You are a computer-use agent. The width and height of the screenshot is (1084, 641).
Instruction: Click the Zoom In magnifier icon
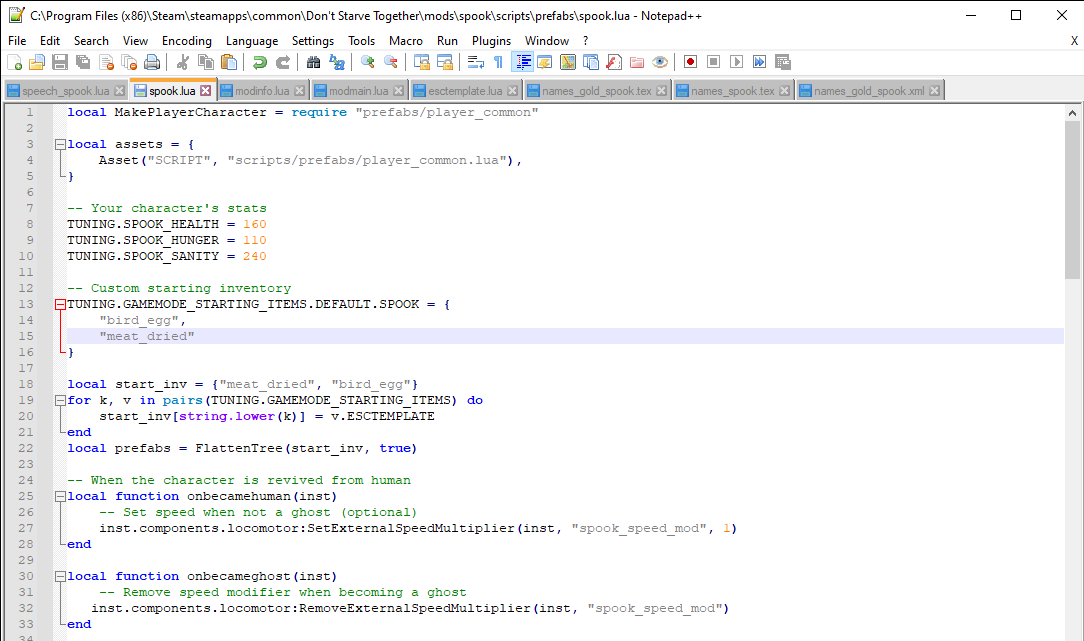coord(368,62)
